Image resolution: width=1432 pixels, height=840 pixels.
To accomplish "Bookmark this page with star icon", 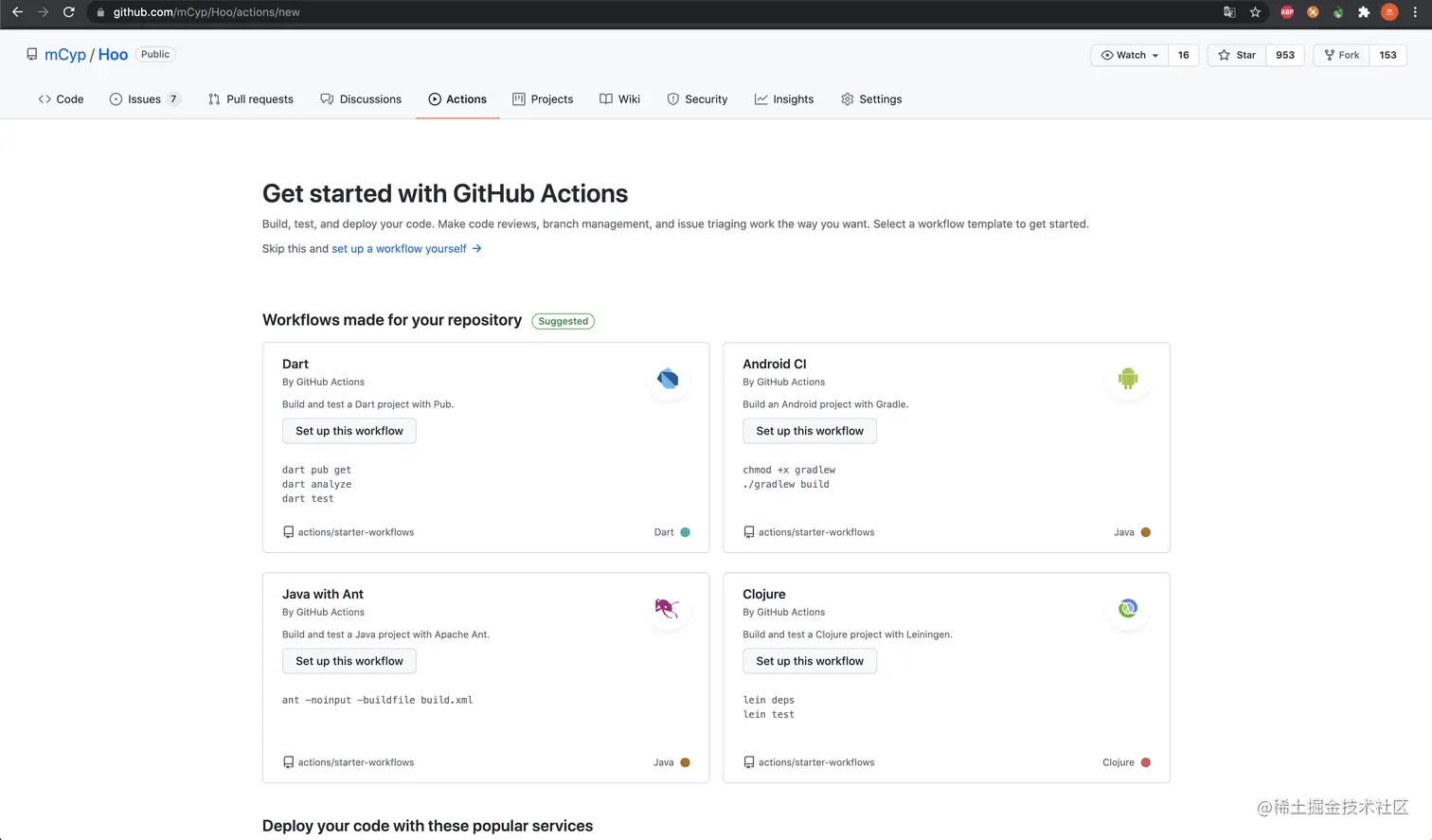I will click(x=1255, y=12).
